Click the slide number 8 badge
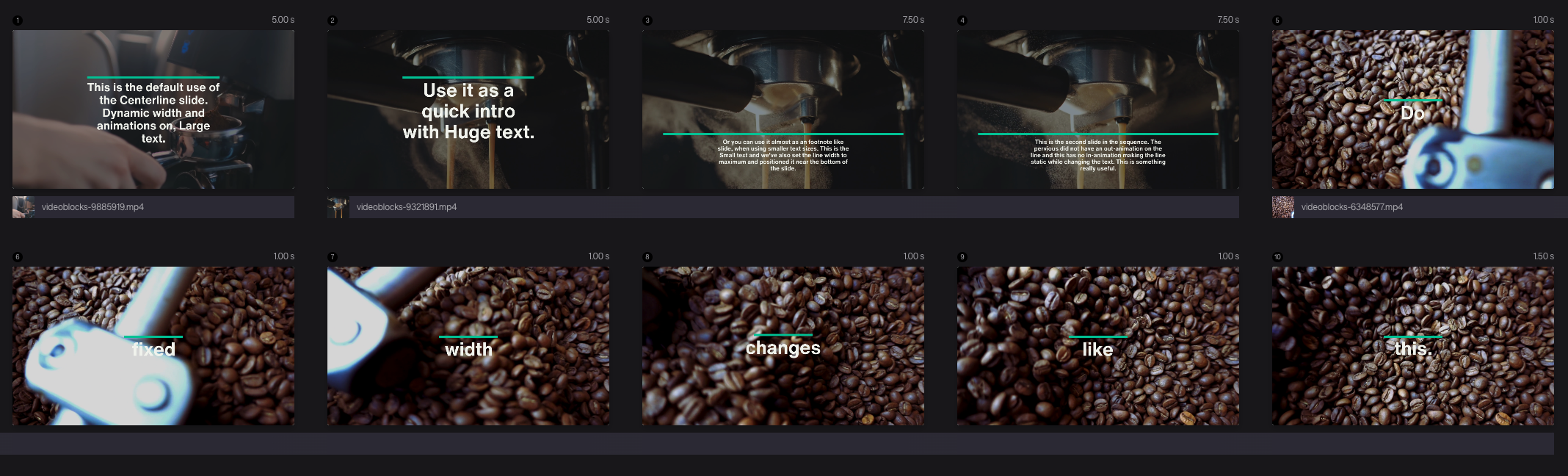Screen dimensions: 1568x476 click(647, 257)
